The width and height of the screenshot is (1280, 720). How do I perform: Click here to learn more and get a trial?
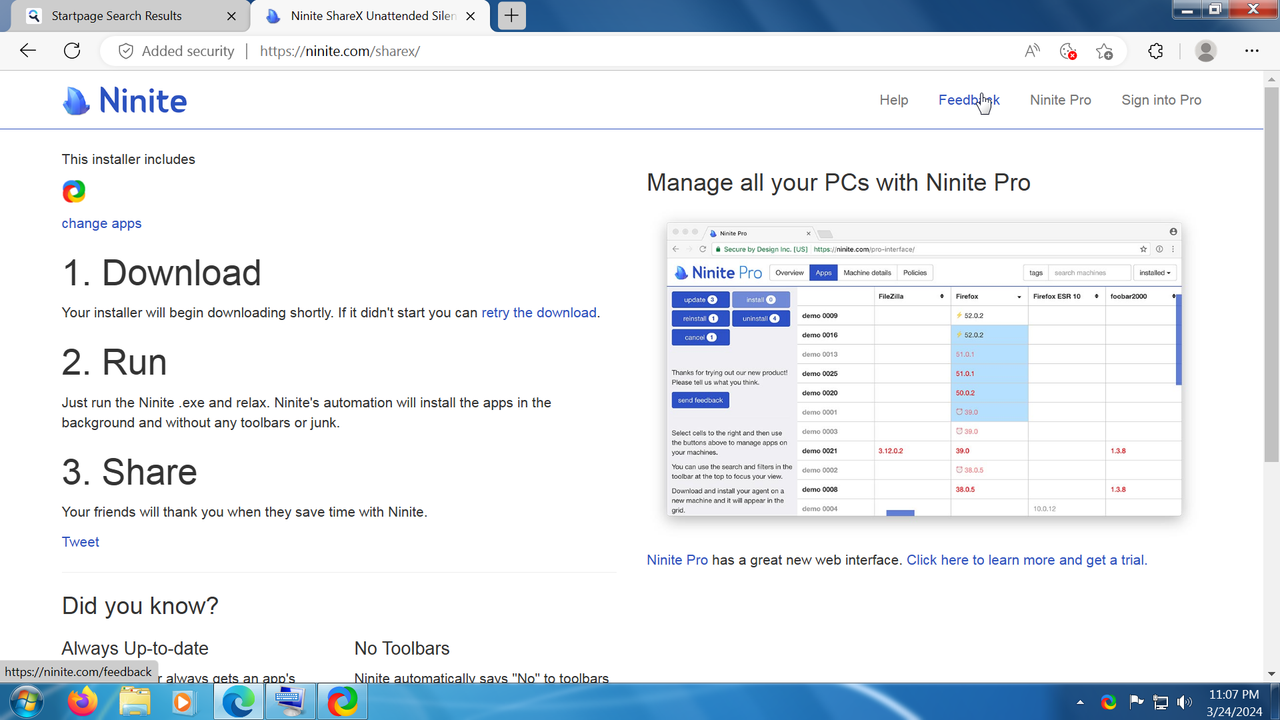(x=1027, y=560)
